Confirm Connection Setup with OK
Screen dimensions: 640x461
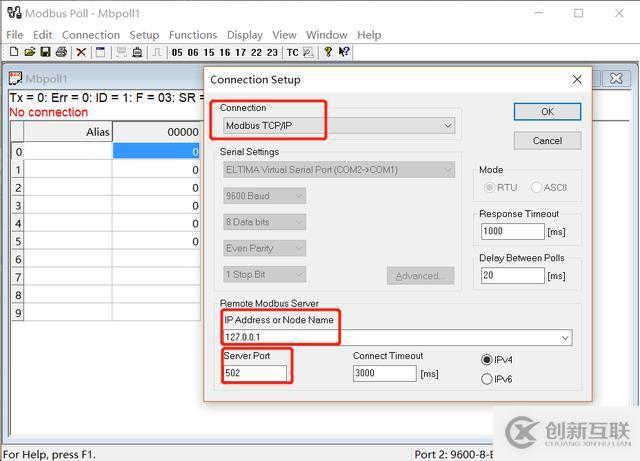[547, 111]
